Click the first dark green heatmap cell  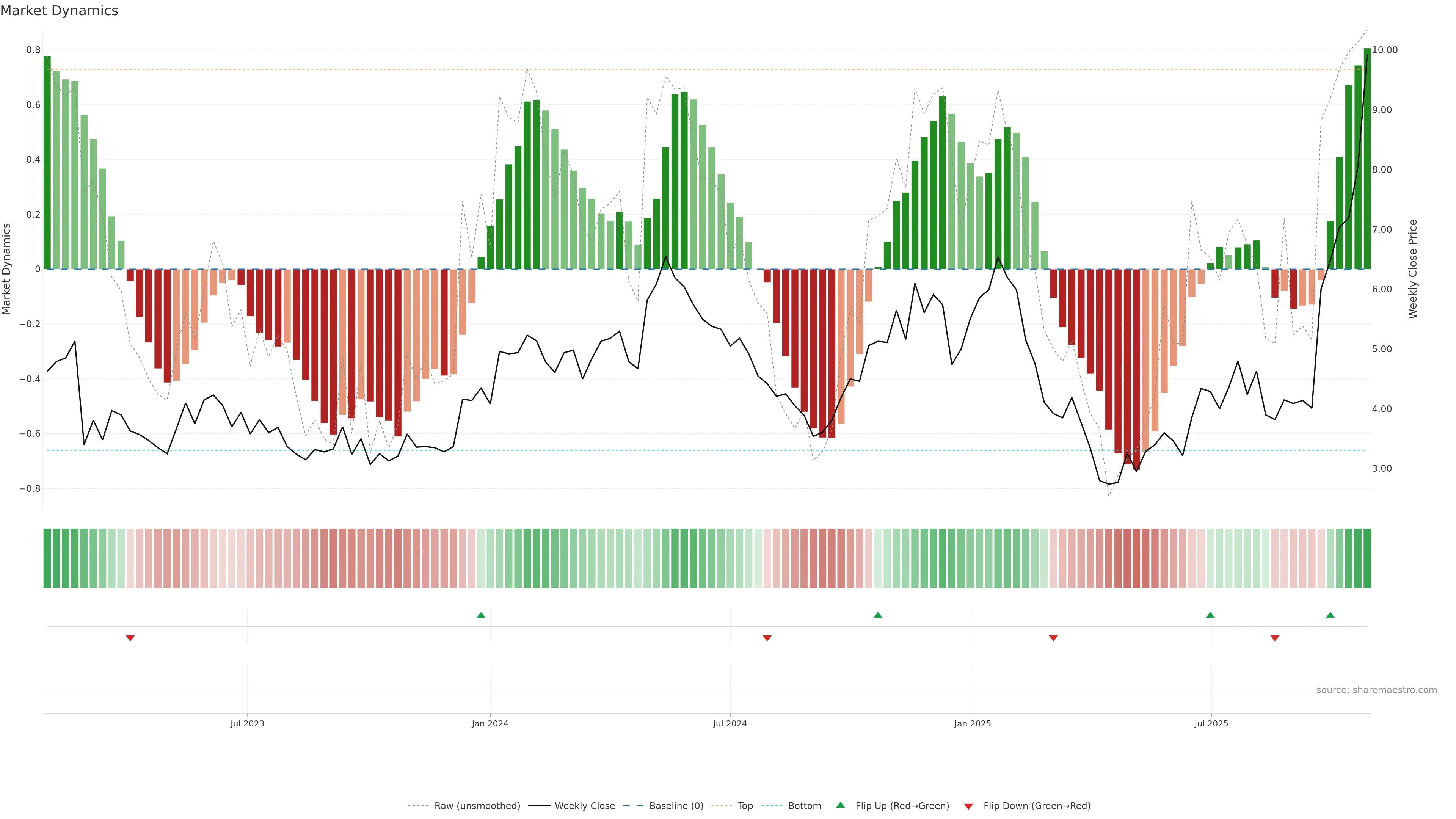tap(47, 559)
